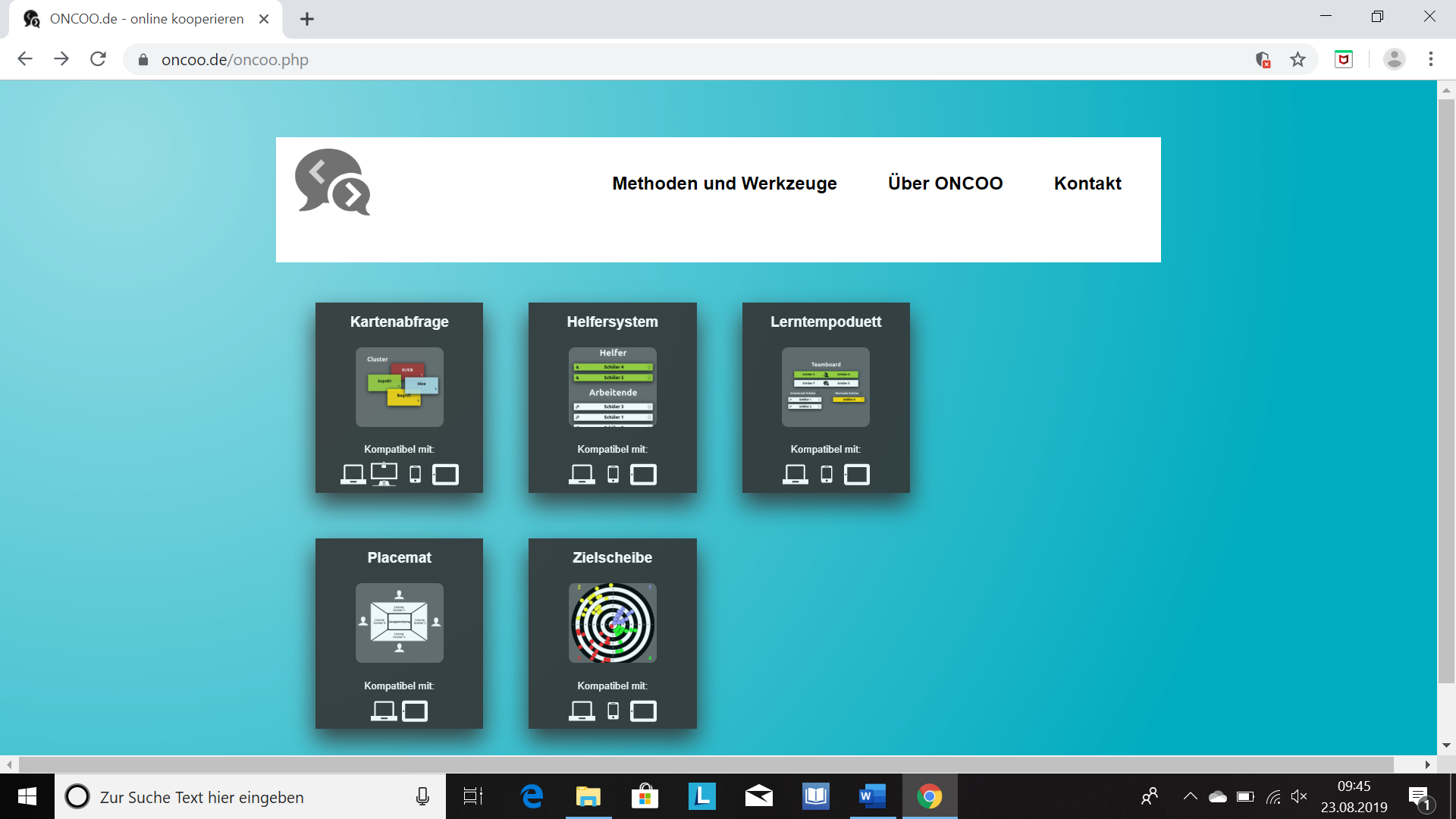Open the Über ONCOO page
This screenshot has width=1456, height=819.
point(945,183)
